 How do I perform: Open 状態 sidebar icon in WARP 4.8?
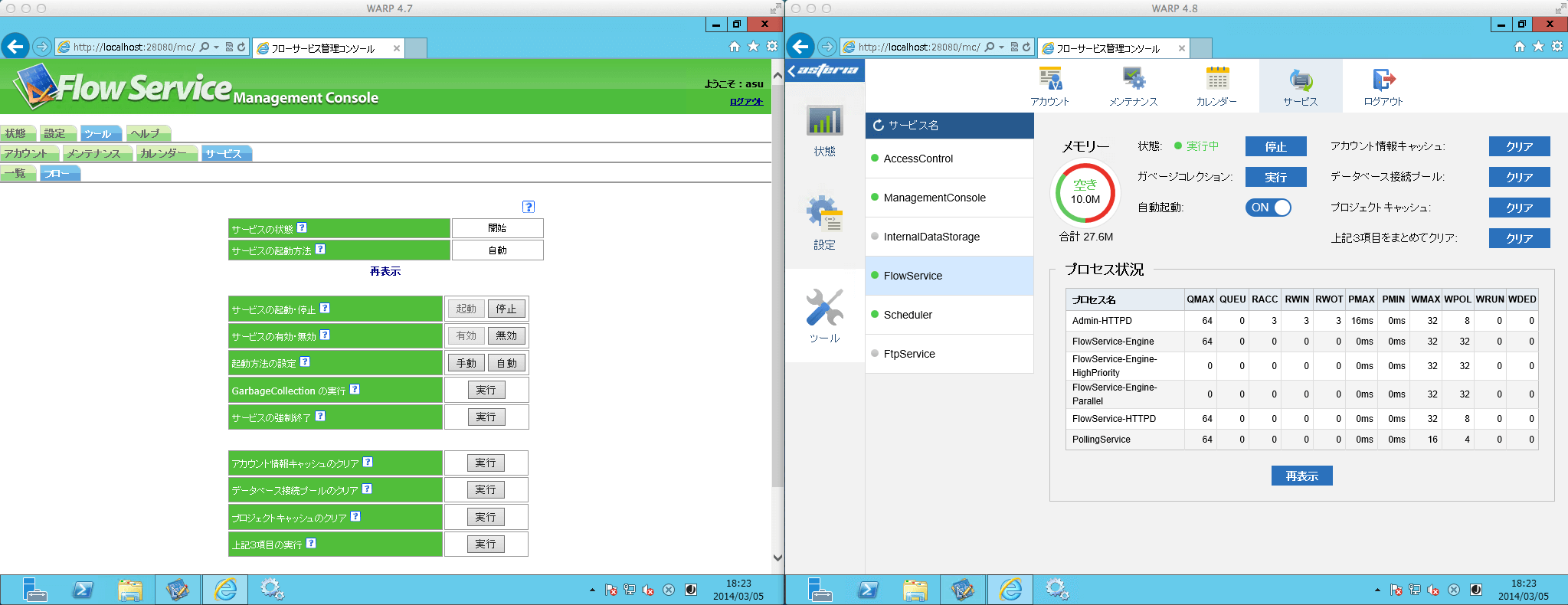825,130
